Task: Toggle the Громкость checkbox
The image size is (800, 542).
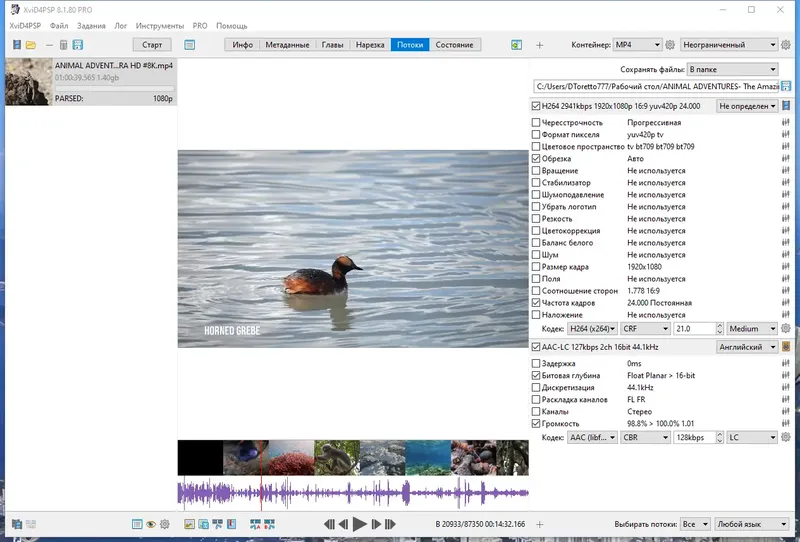Action: pos(537,423)
